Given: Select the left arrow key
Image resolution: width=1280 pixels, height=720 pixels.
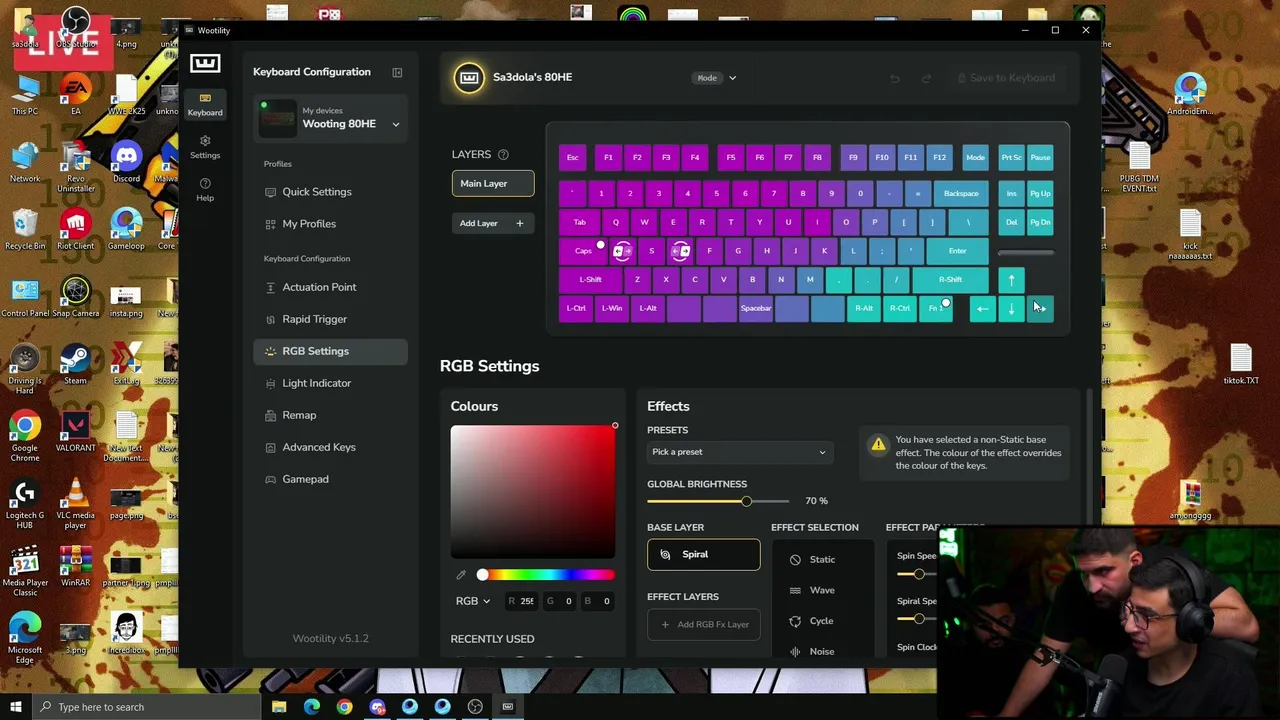Looking at the screenshot, I should coord(982,309).
